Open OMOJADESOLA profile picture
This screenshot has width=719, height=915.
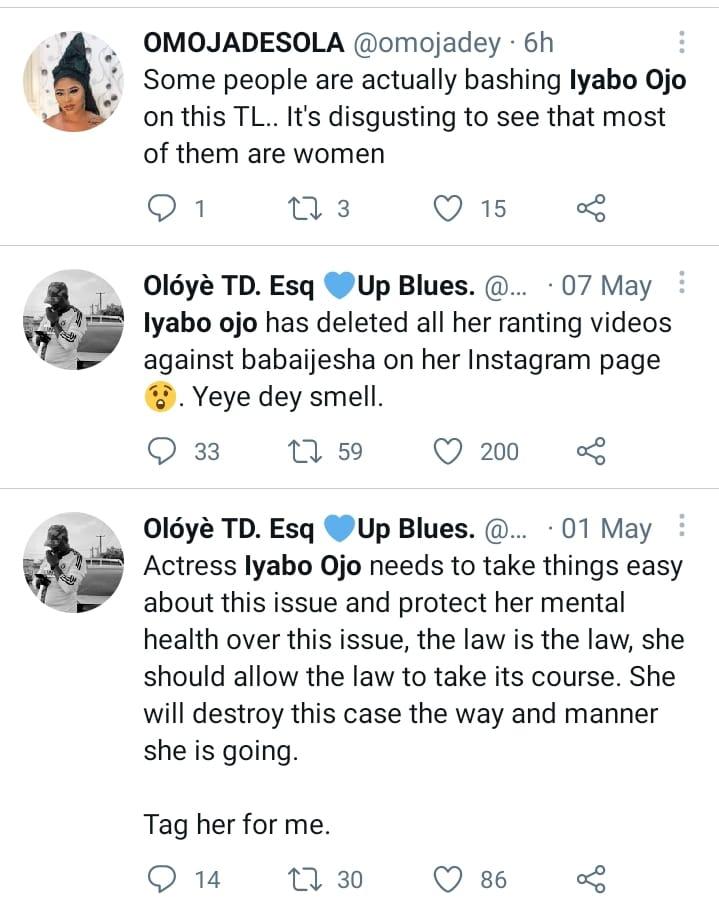click(x=71, y=79)
